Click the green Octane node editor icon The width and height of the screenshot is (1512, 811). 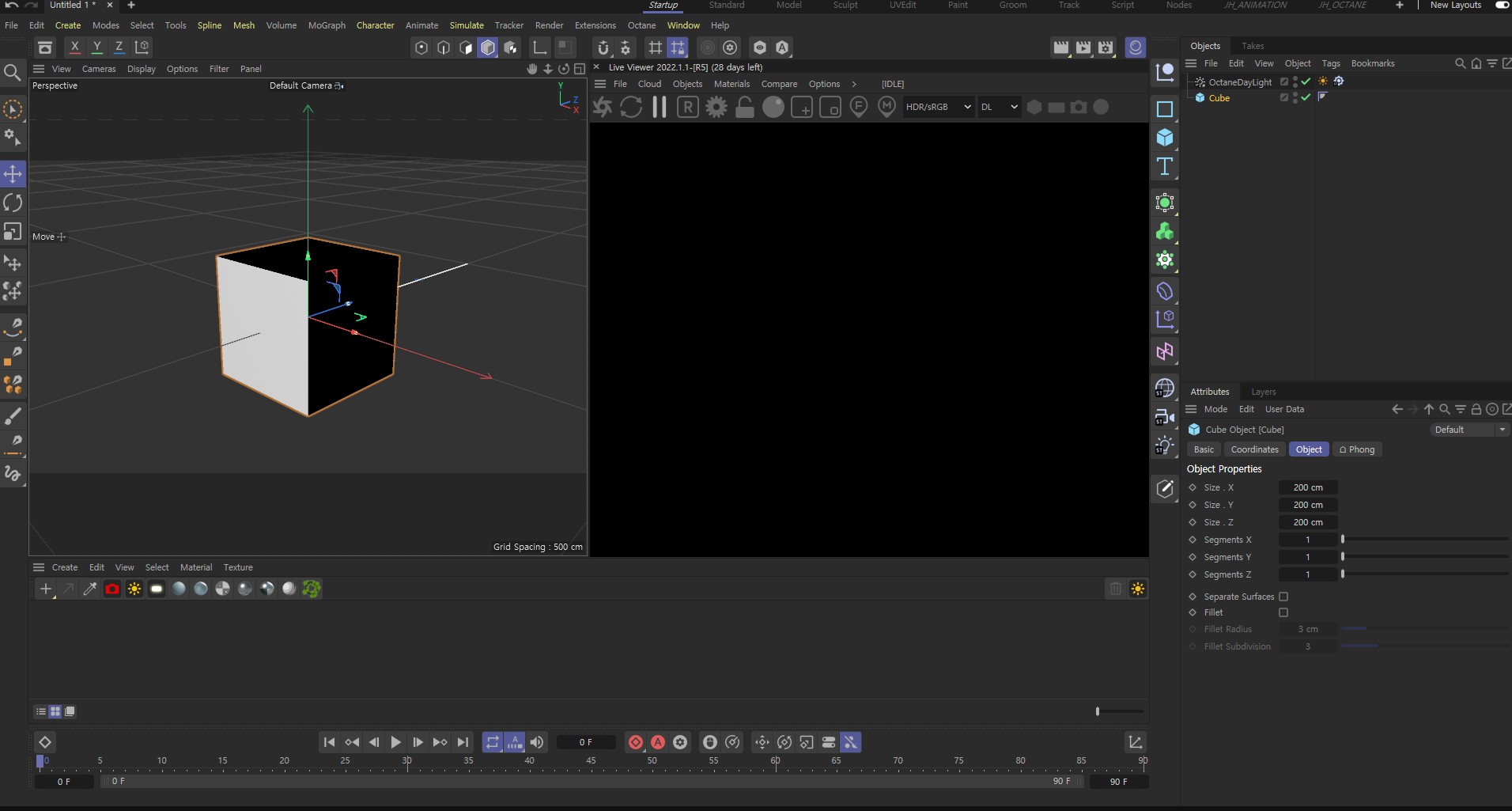tap(312, 589)
